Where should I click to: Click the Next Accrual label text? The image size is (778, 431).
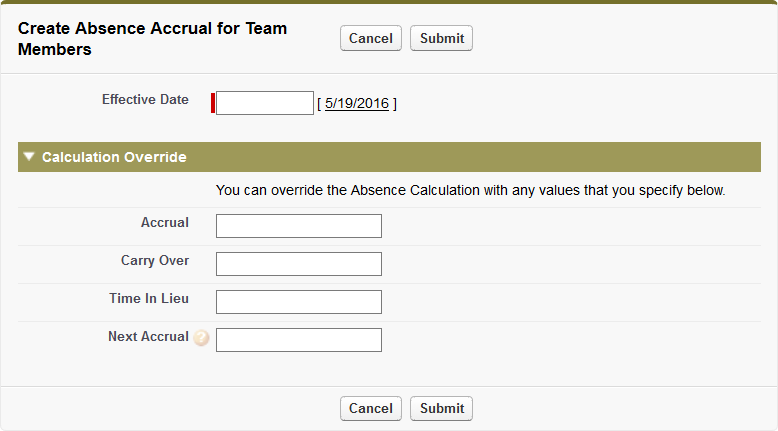click(x=148, y=337)
